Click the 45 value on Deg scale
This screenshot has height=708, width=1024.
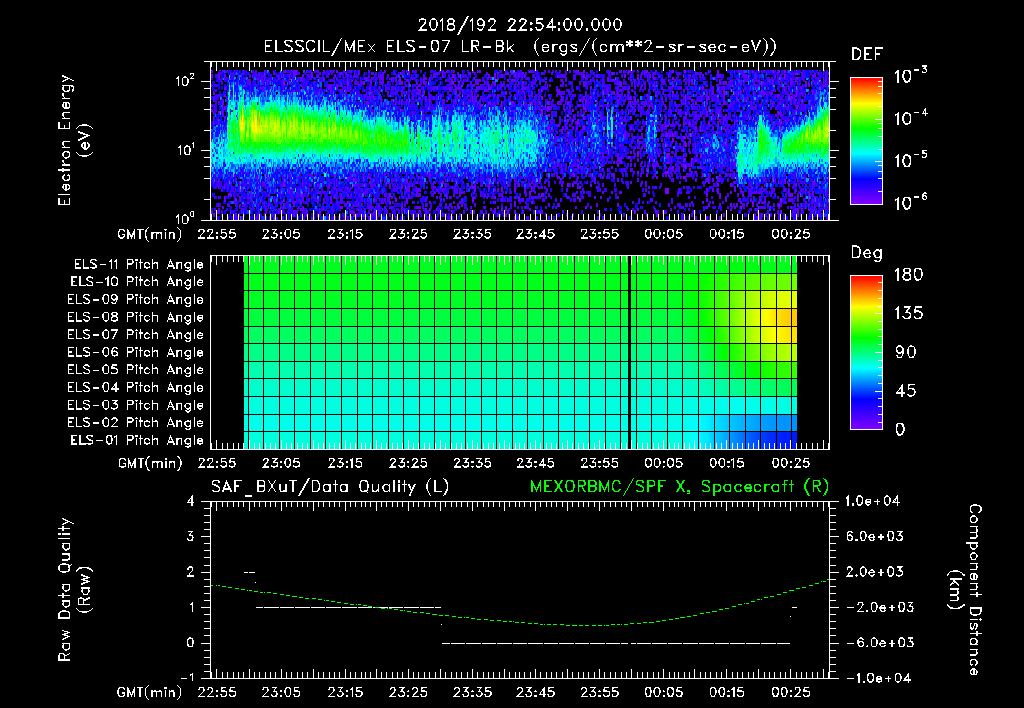click(905, 391)
